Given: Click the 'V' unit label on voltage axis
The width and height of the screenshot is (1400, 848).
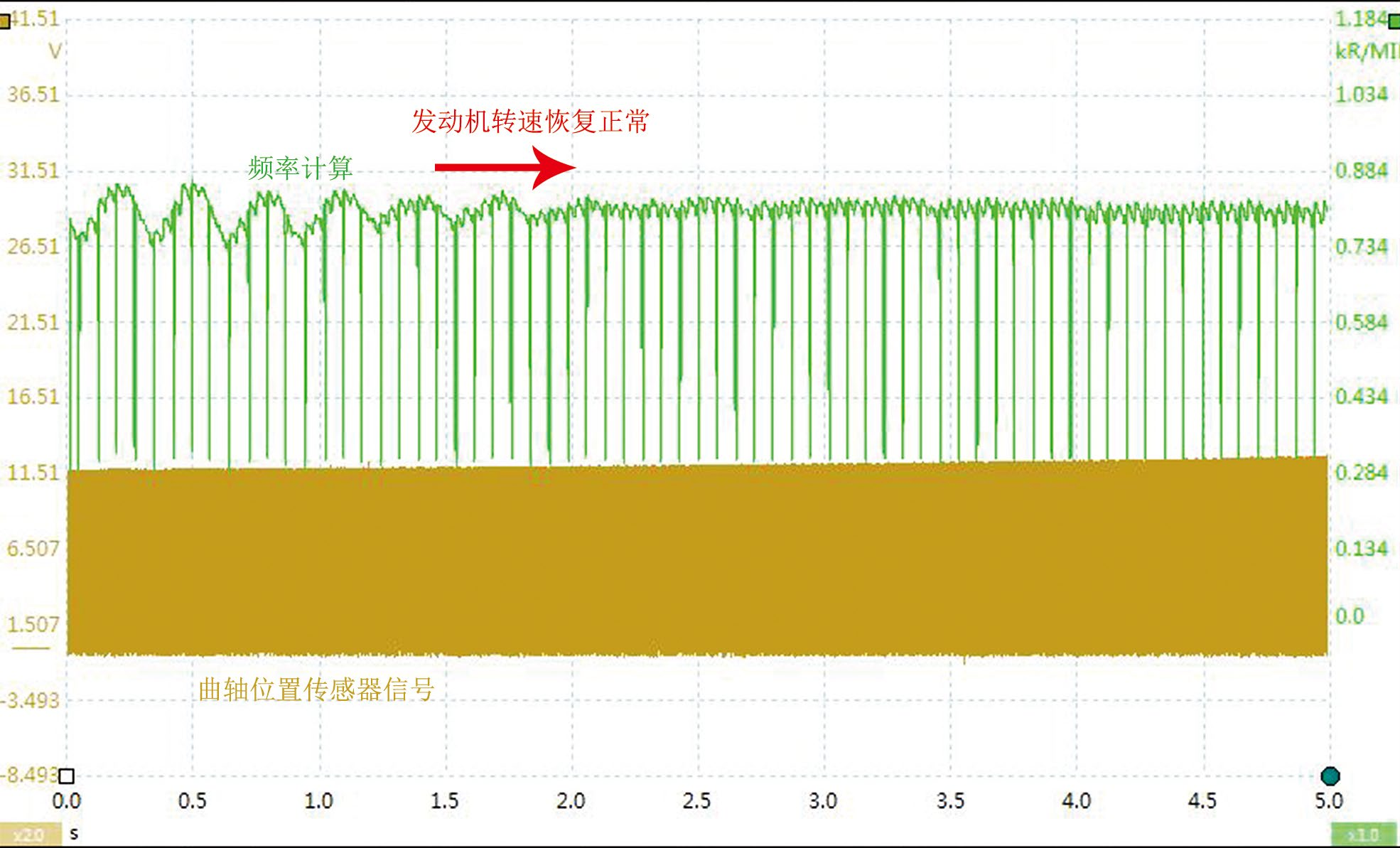Looking at the screenshot, I should (55, 51).
